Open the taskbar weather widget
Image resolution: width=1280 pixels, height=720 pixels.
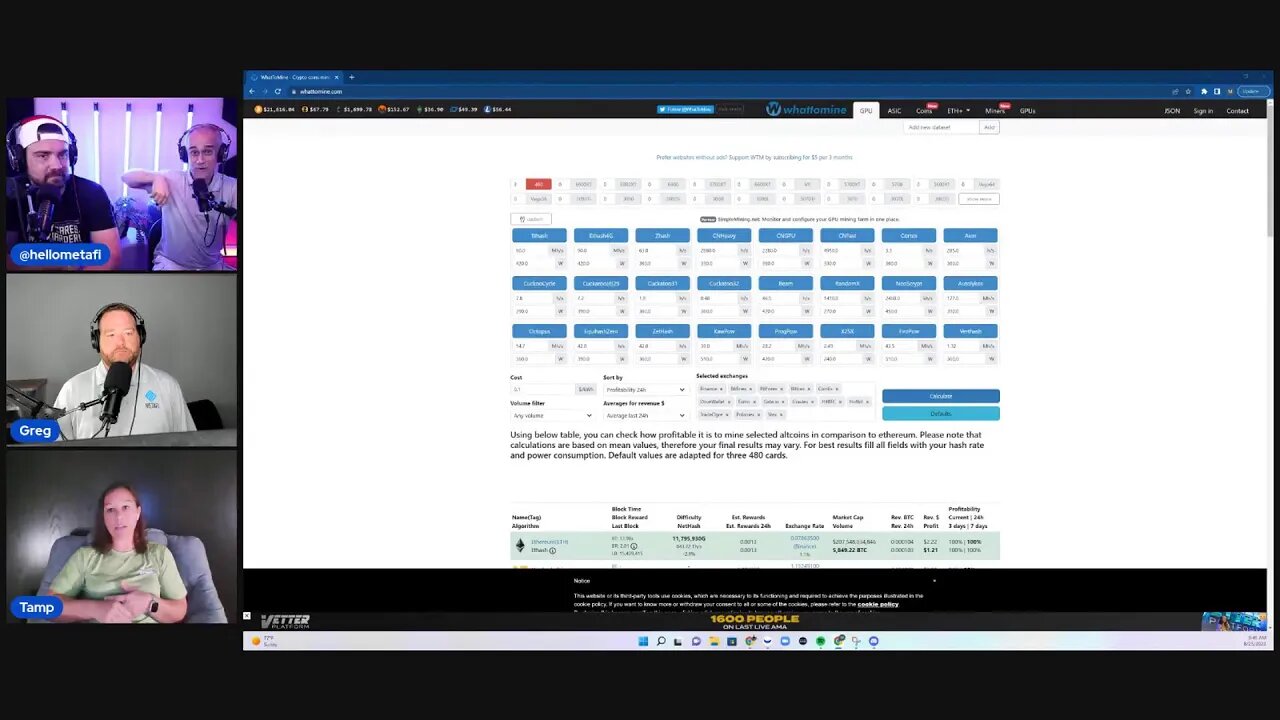(x=264, y=641)
